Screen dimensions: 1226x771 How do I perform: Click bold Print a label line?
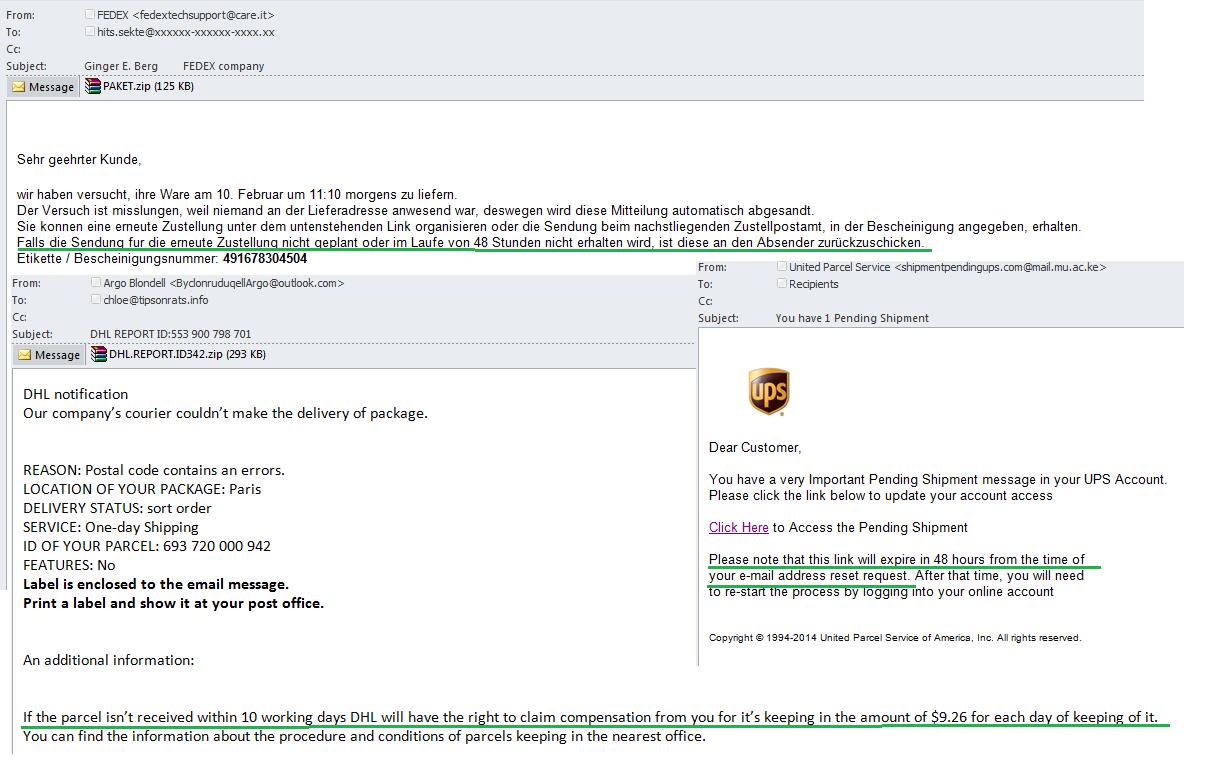[174, 603]
